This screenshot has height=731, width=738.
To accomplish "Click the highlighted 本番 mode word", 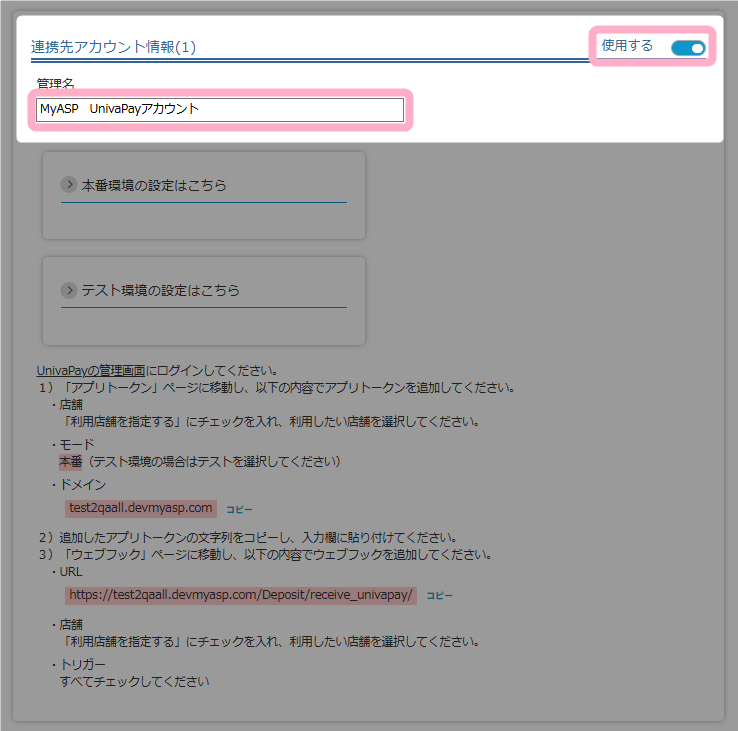I will [x=71, y=462].
